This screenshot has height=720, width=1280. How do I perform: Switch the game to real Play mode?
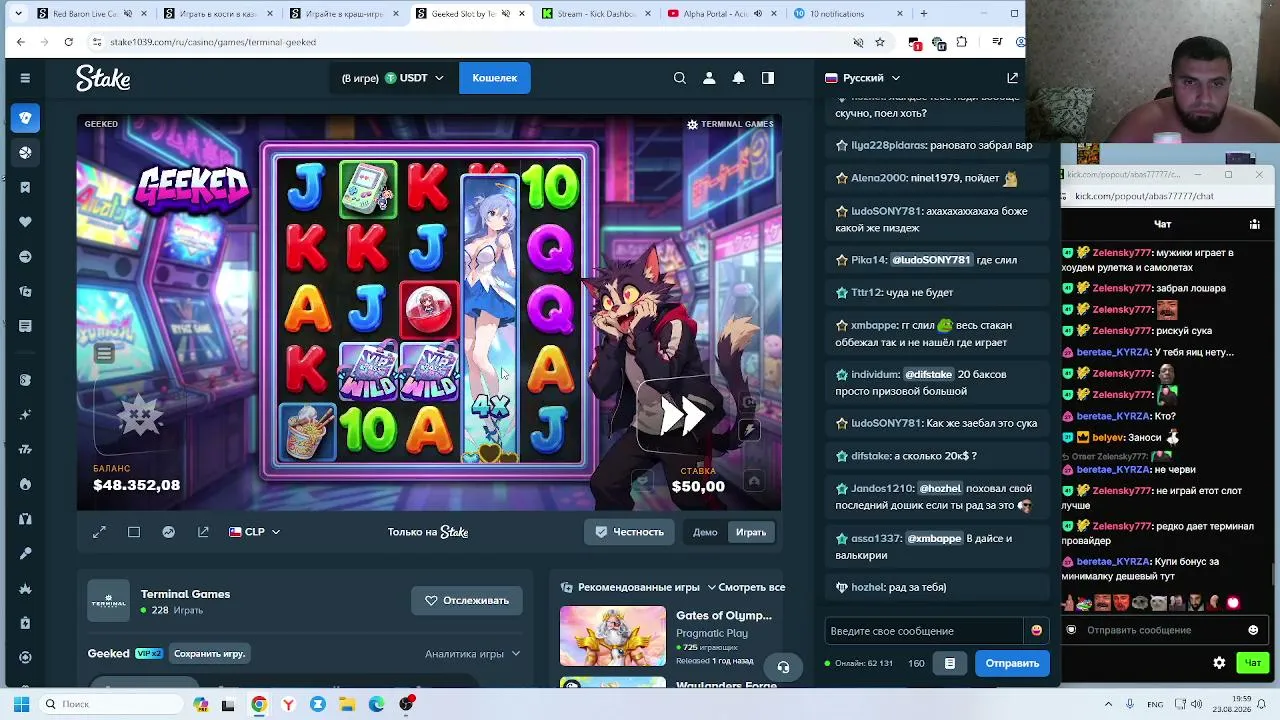tap(751, 532)
